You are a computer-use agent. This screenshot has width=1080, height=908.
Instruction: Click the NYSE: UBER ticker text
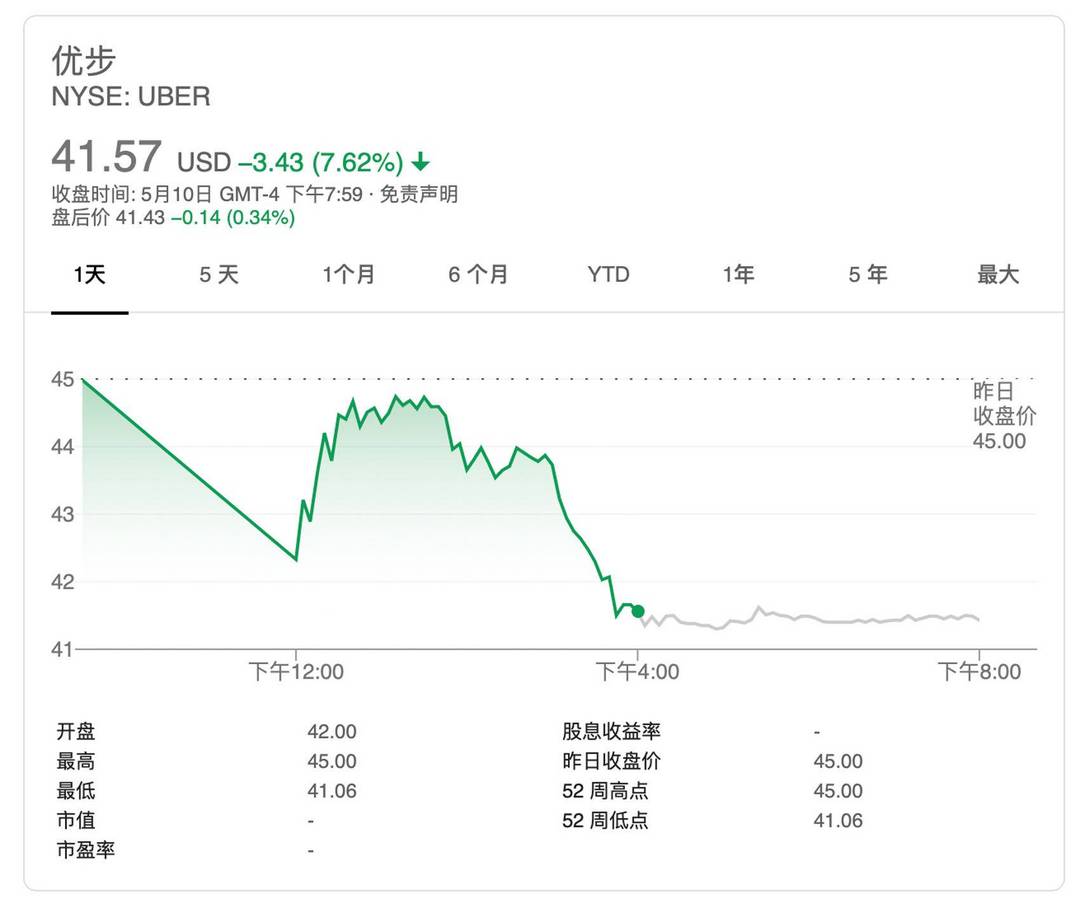click(x=131, y=96)
